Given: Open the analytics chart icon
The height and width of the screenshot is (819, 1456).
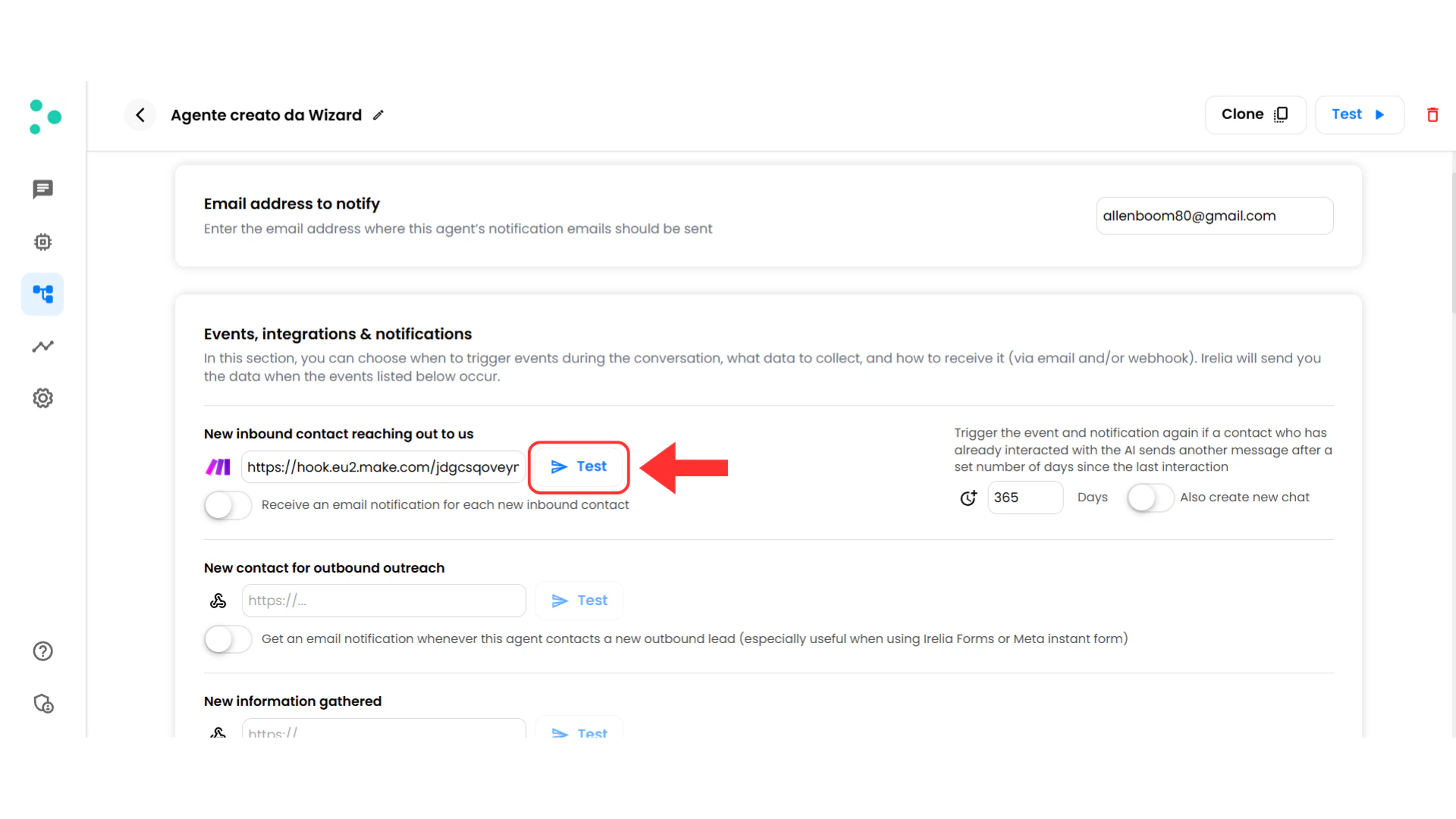Looking at the screenshot, I should click(42, 347).
